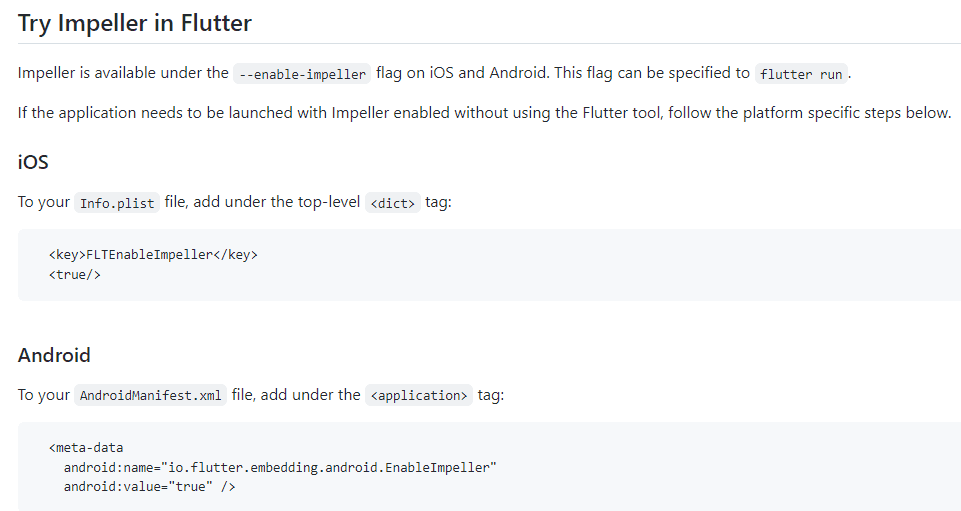This screenshot has width=961, height=511.
Task: Click the "To your" text before AndroidManifest.xml
Action: (x=44, y=395)
